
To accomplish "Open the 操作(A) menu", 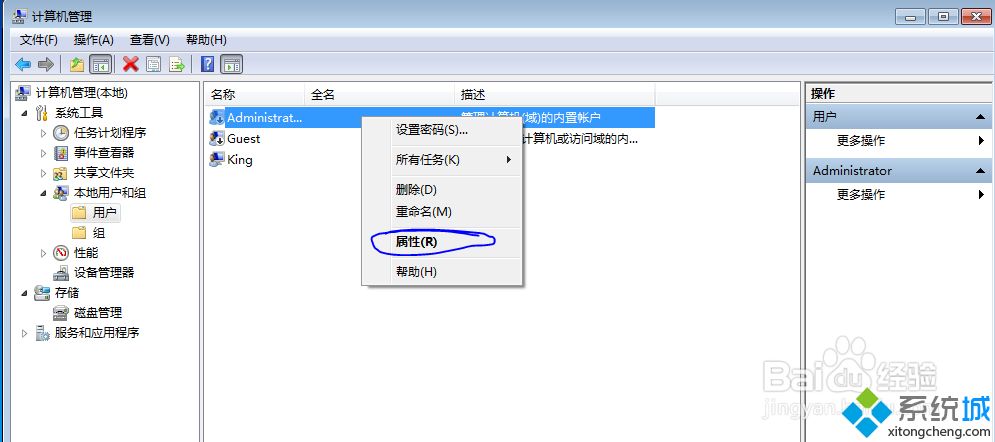I will click(93, 40).
